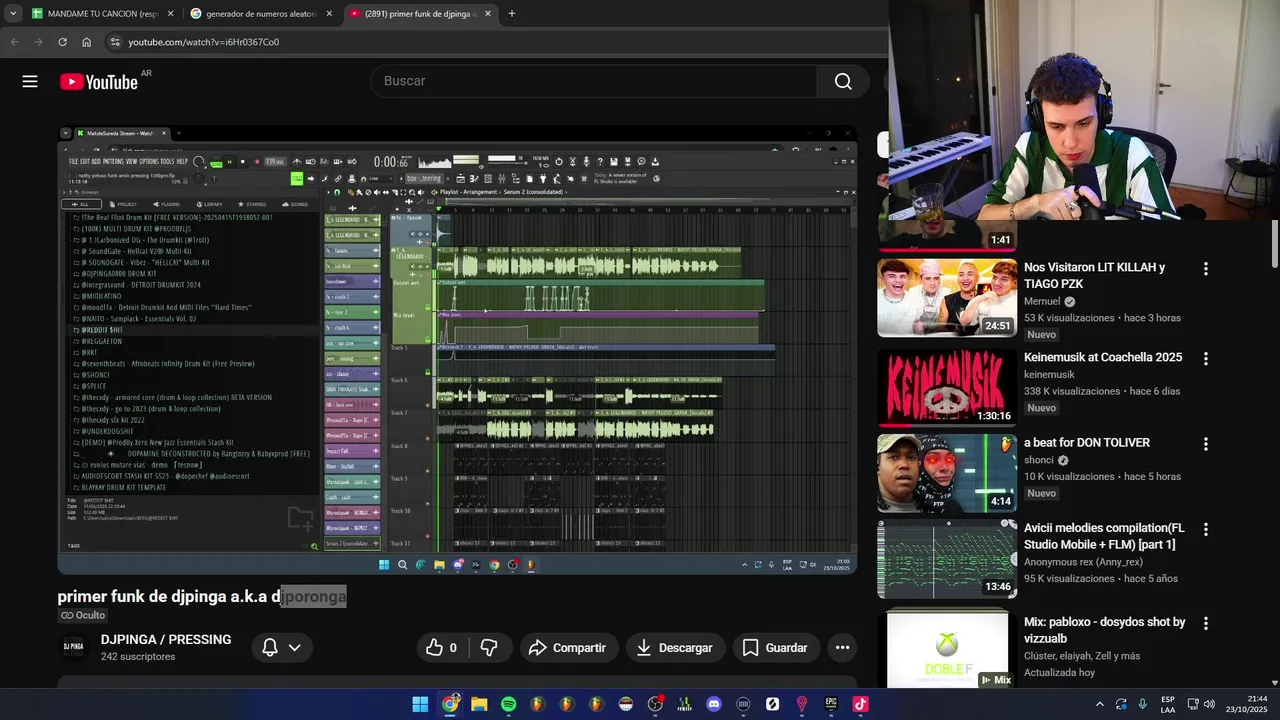Viewport: 1280px width, 720px height.
Task: Open the DJPINGA channel avatar
Action: pos(73,647)
